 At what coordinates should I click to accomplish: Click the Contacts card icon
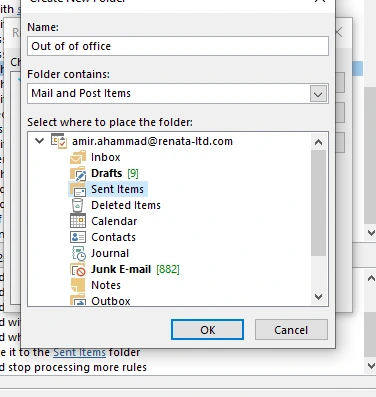pyautogui.click(x=78, y=237)
